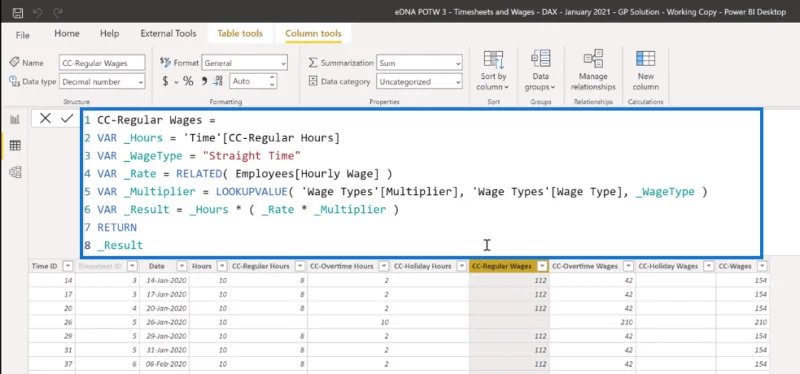The width and height of the screenshot is (800, 374).
Task: Switch to the Table tools tab
Action: (x=240, y=34)
